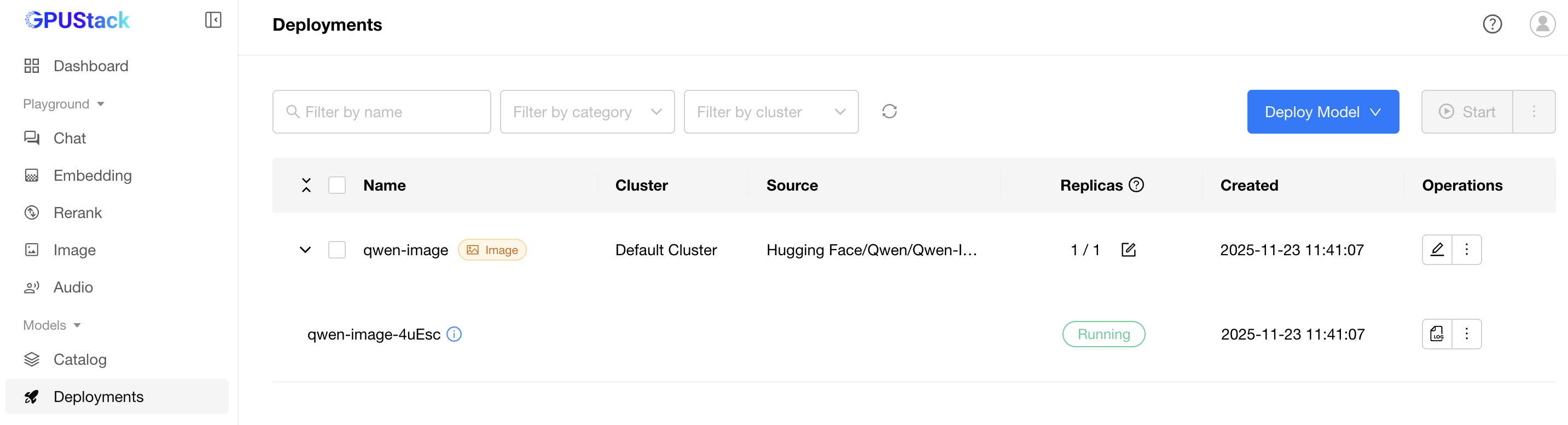Open the Filter by category dropdown

pos(587,112)
